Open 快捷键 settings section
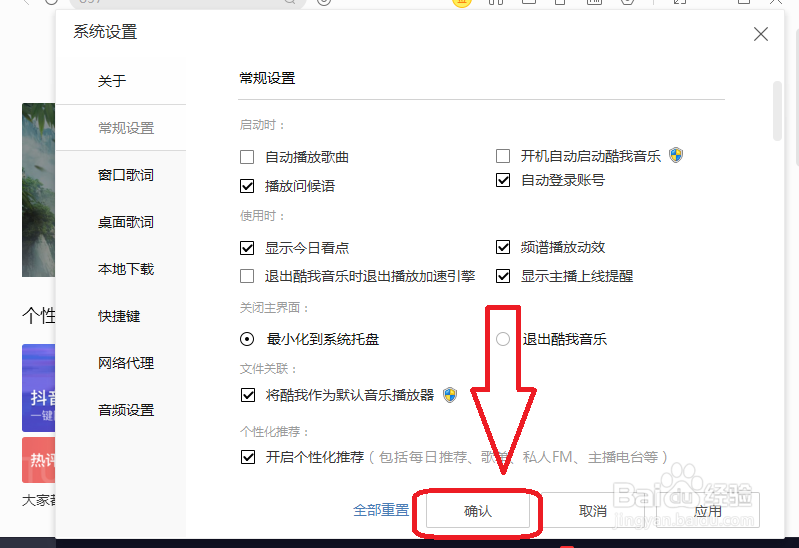The image size is (799, 548). [x=119, y=316]
